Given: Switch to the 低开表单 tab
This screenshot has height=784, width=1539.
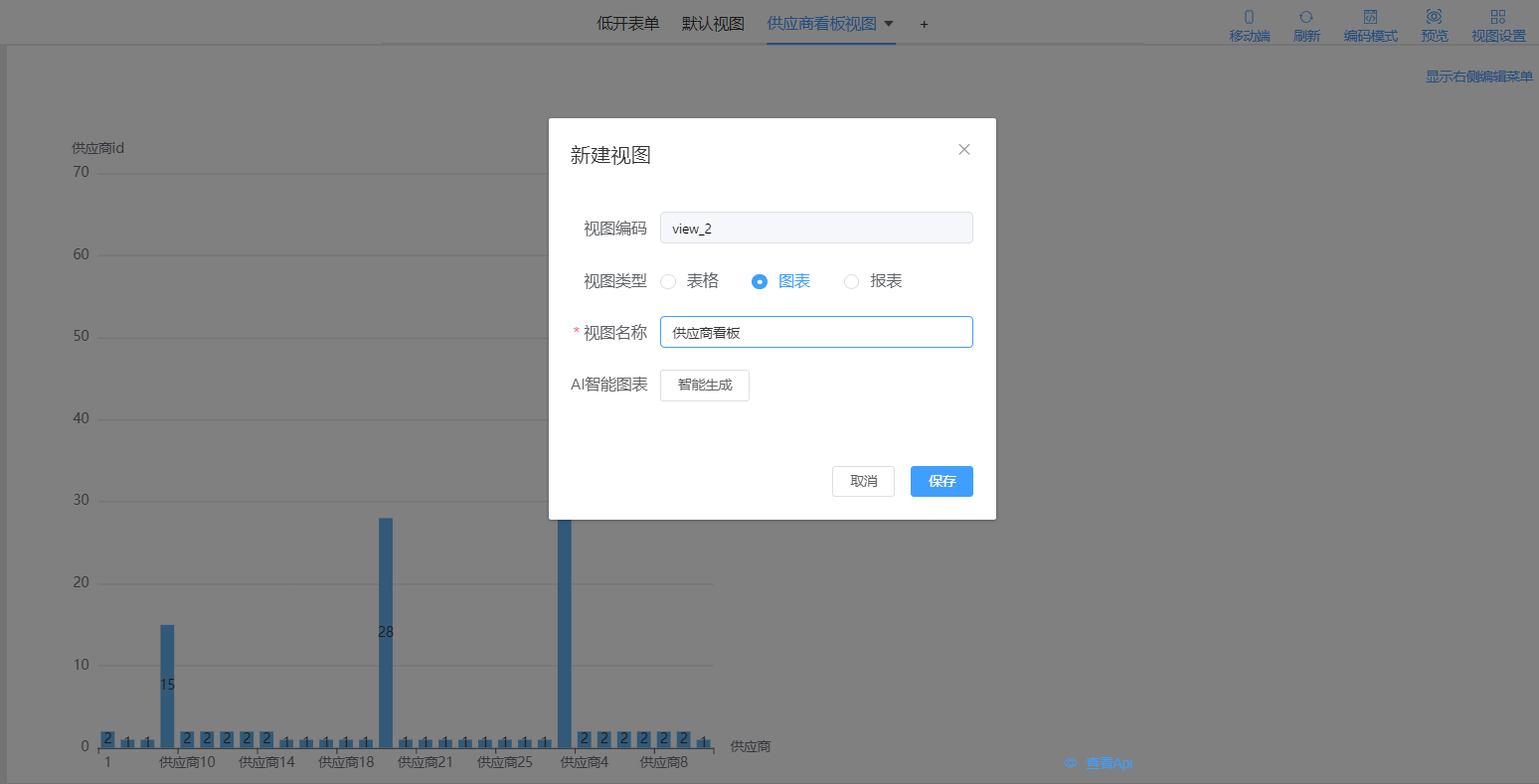Looking at the screenshot, I should point(627,24).
